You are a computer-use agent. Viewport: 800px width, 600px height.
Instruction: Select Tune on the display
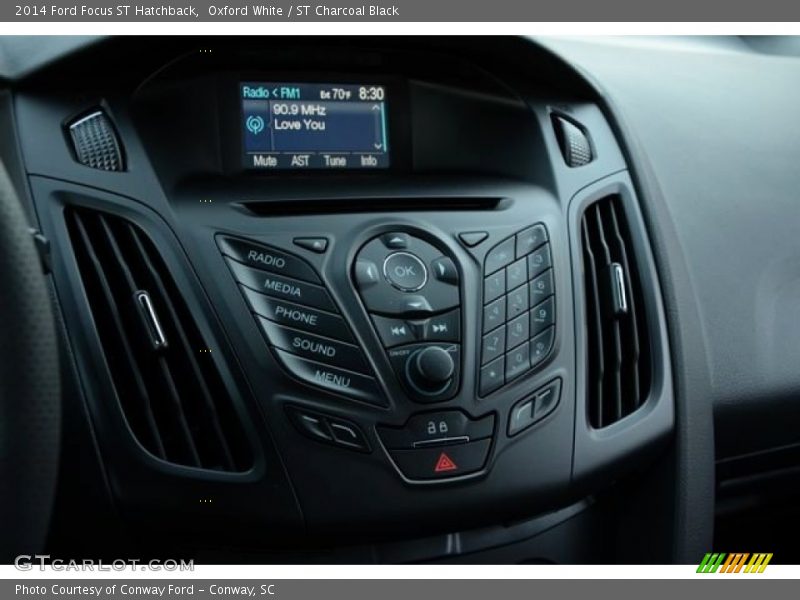pyautogui.click(x=335, y=161)
